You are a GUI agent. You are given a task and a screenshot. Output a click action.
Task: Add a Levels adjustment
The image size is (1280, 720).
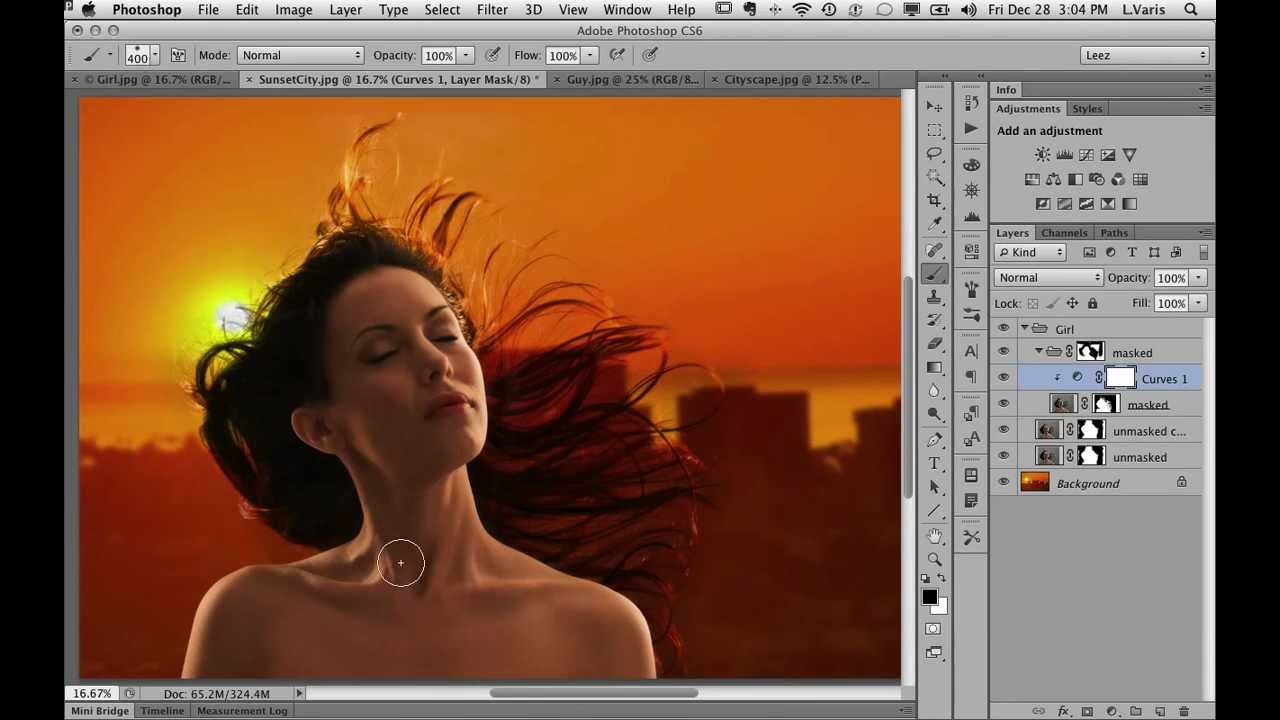tap(1064, 155)
